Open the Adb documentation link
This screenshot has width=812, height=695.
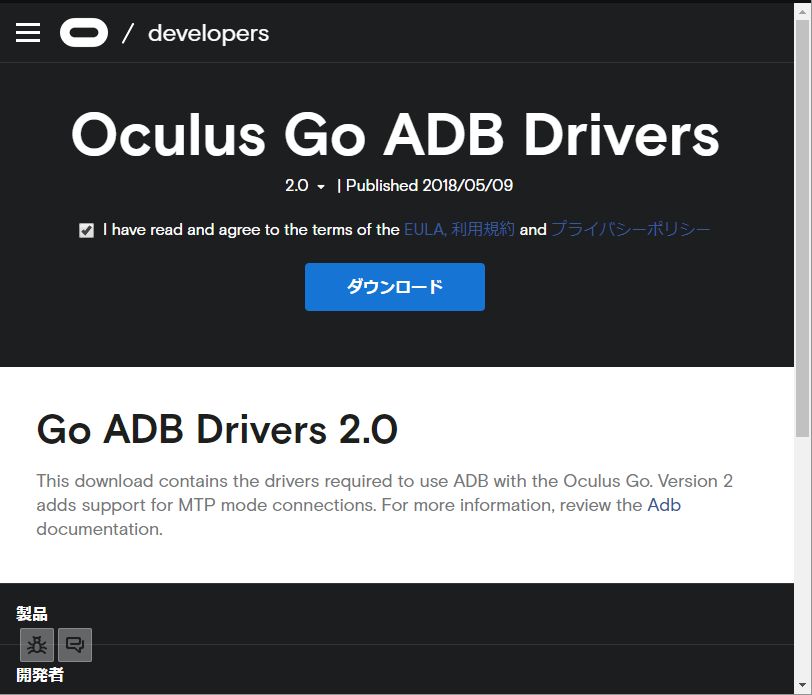point(664,505)
